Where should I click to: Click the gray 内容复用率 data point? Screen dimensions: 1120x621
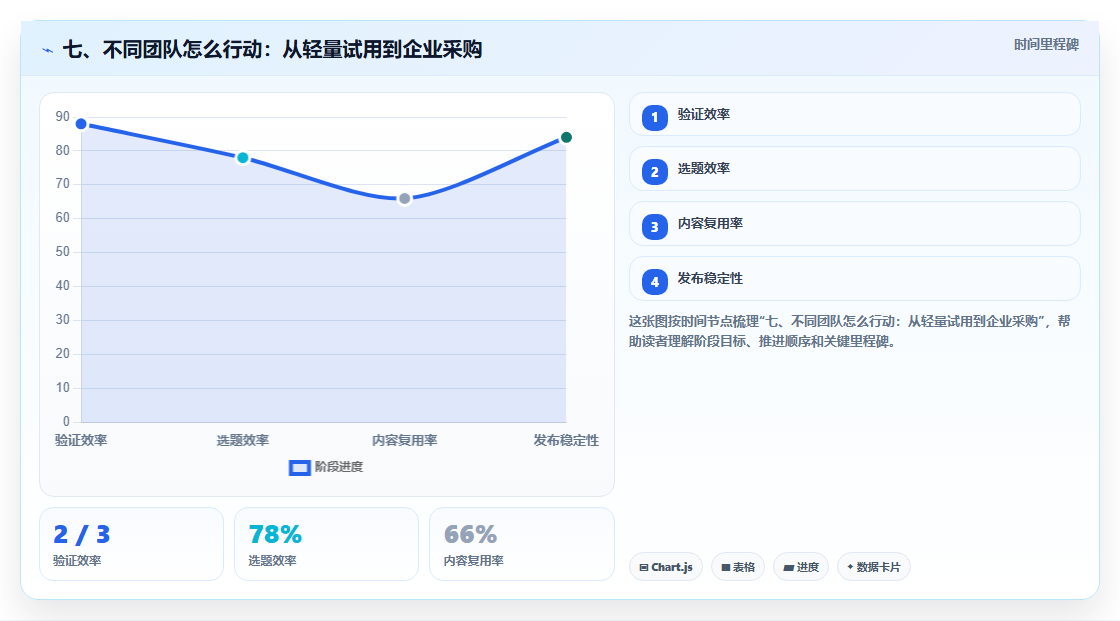404,199
